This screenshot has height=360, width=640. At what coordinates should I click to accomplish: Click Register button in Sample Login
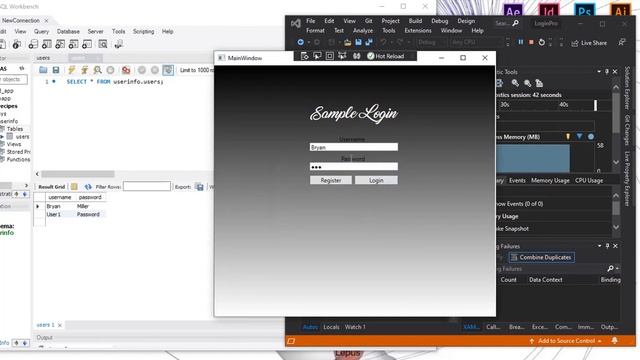coord(331,180)
